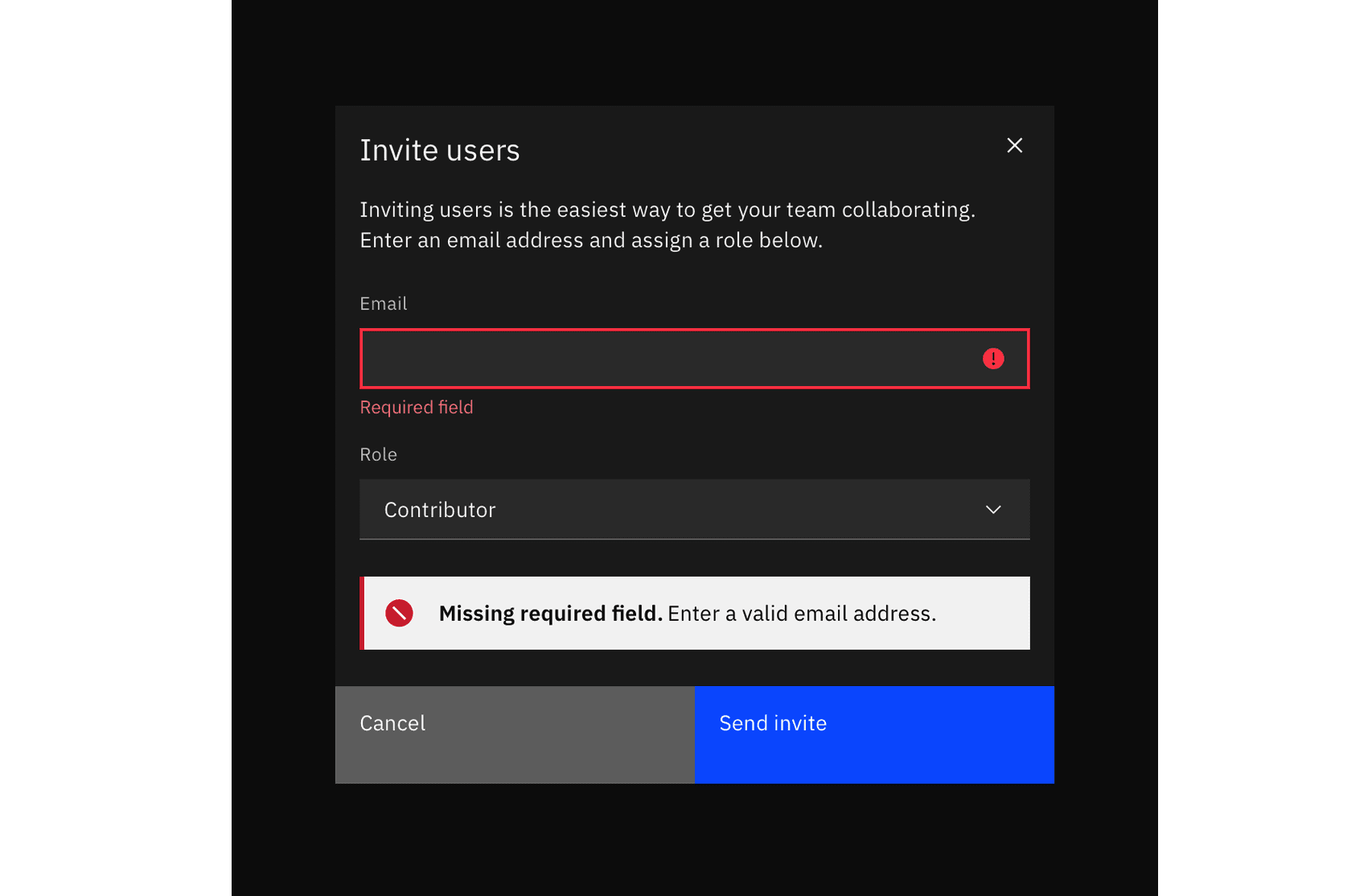Click the red left border of the error banner
The width and height of the screenshot is (1372, 896).
[361, 613]
